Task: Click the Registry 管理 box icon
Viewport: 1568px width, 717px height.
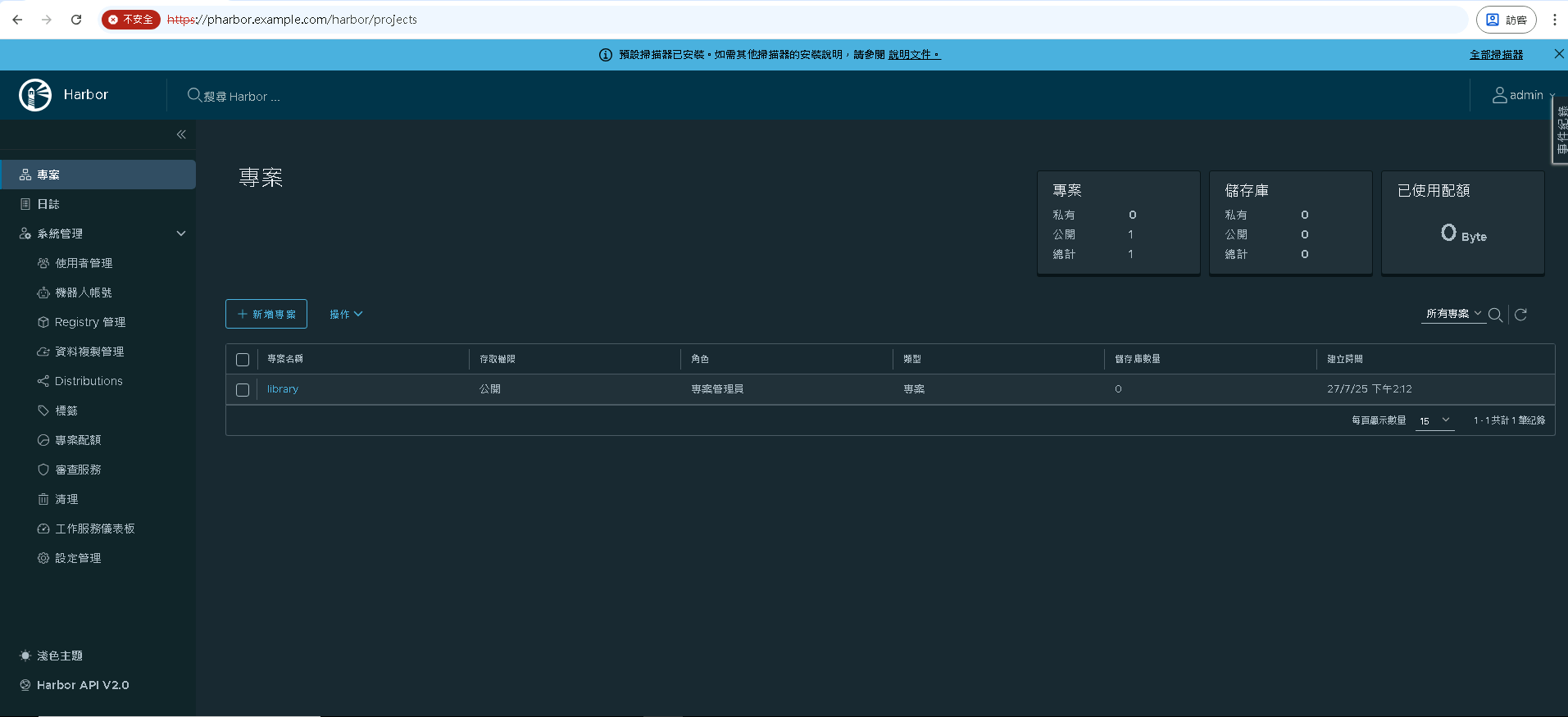Action: 43,322
